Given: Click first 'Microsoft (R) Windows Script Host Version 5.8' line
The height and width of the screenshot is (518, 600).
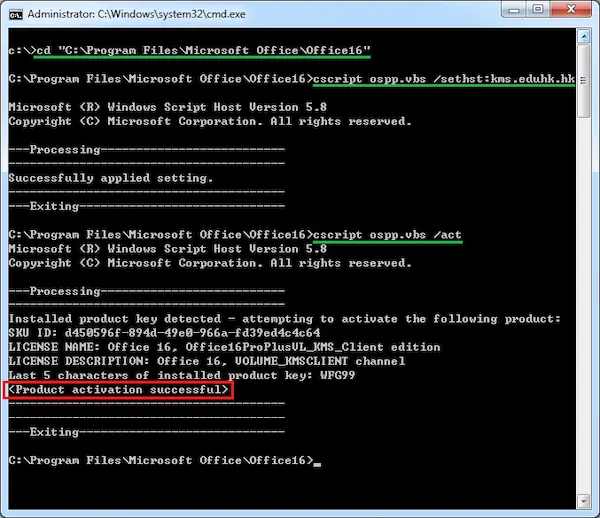Looking at the screenshot, I should pyautogui.click(x=168, y=107).
